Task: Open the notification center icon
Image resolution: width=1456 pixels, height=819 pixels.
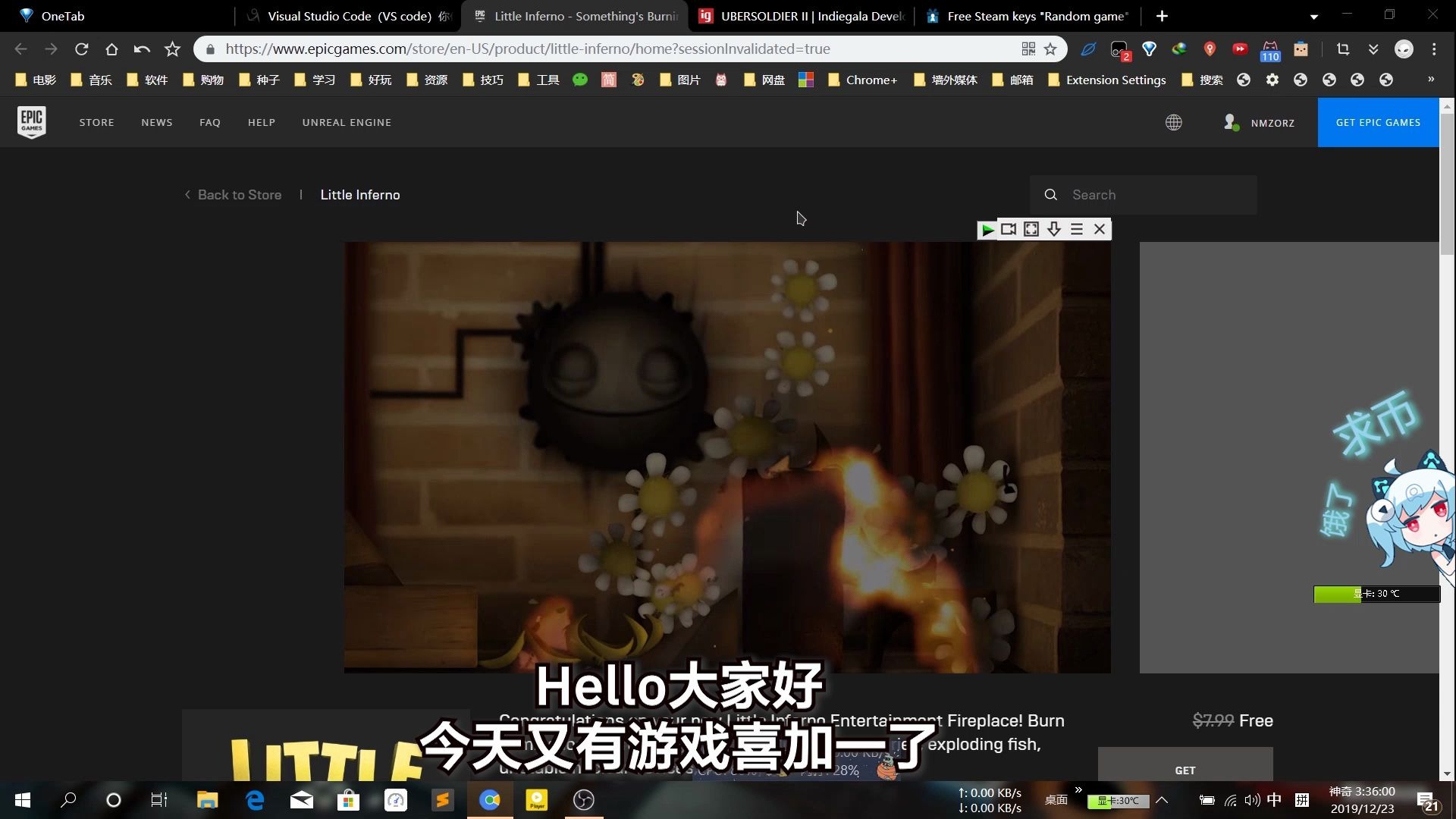Action: pos(1428,801)
